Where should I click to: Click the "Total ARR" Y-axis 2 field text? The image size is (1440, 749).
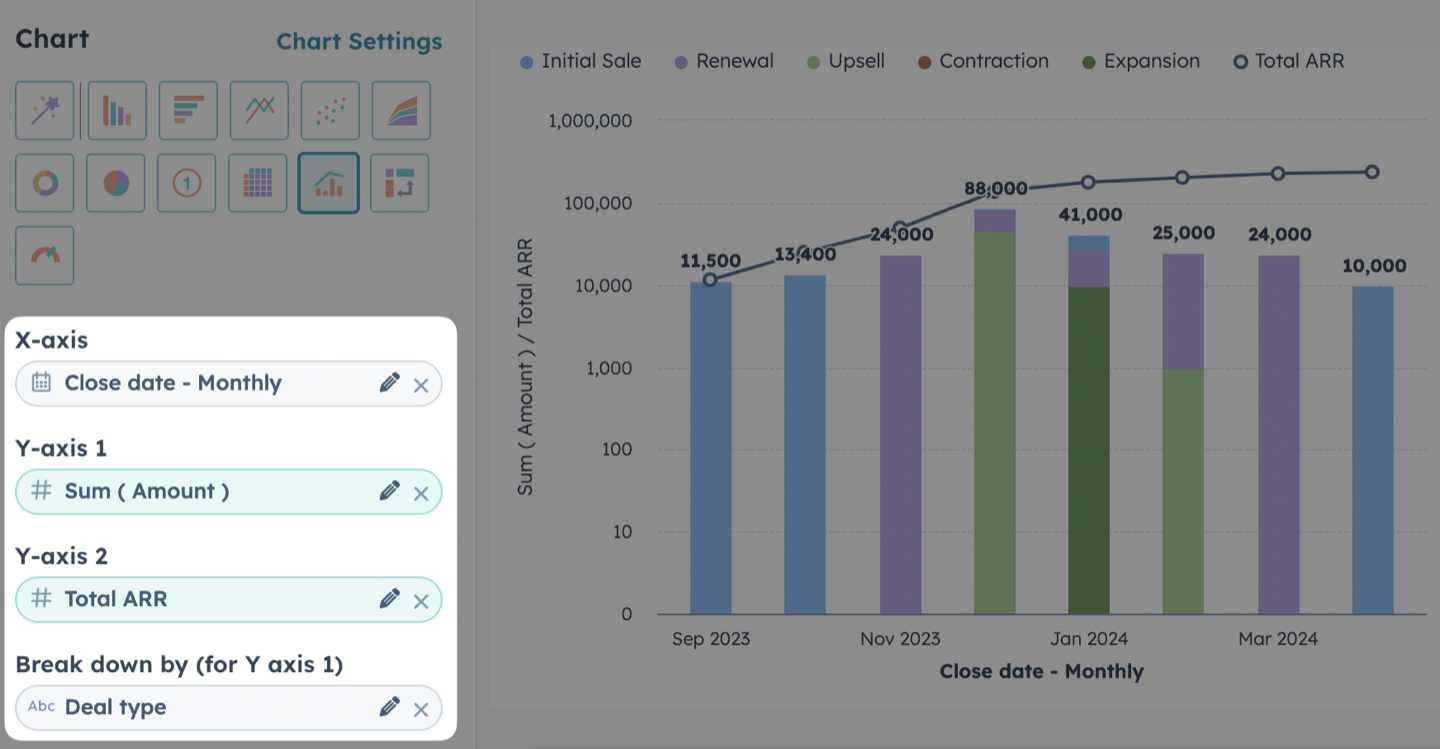coord(116,599)
